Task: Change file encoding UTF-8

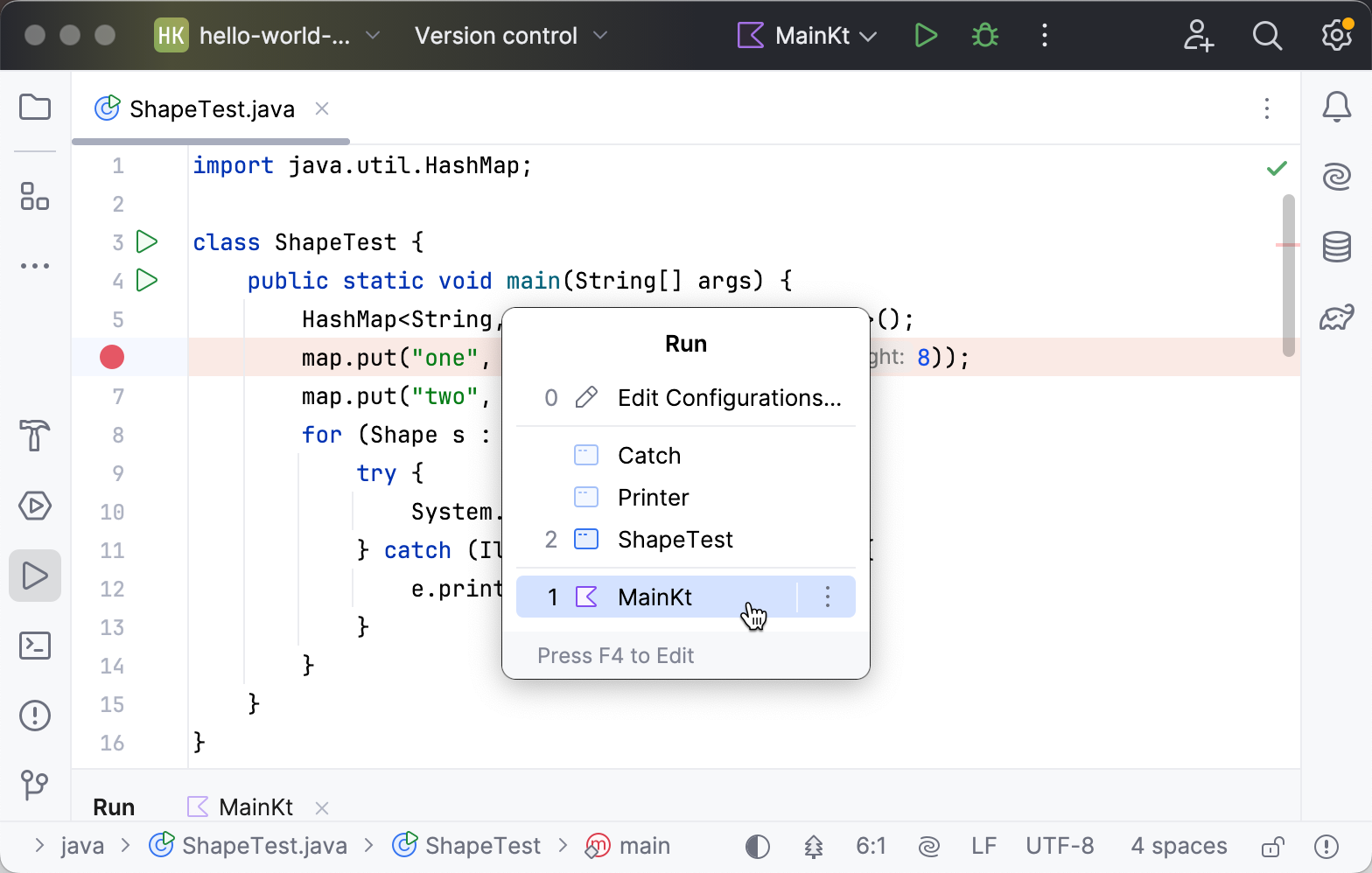Action: click(x=1060, y=846)
